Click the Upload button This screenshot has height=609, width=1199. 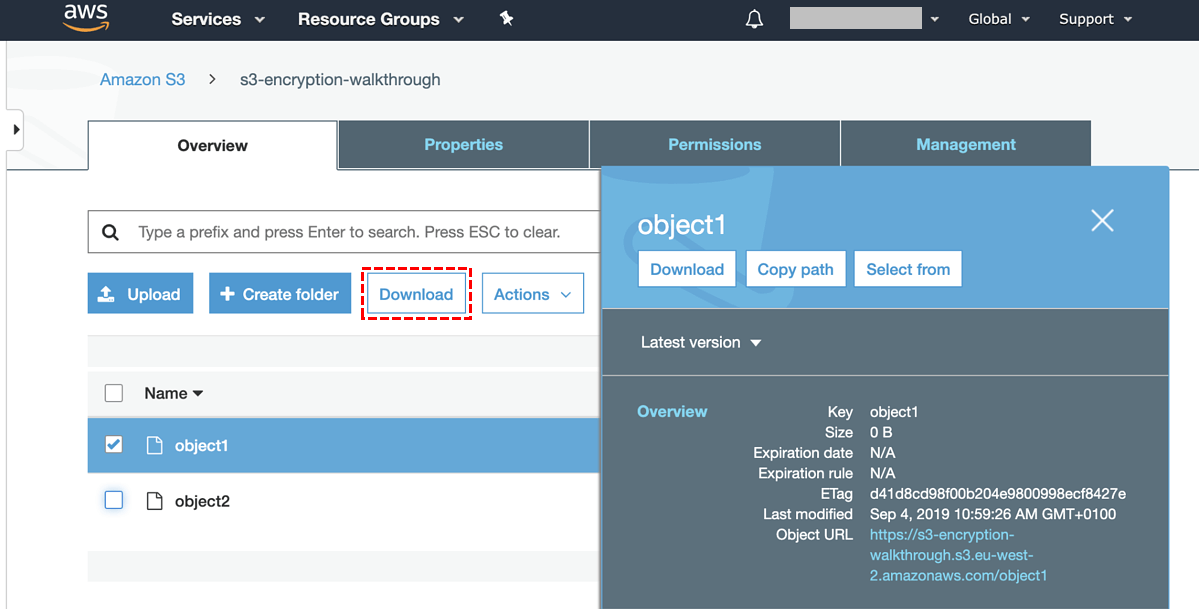click(x=140, y=294)
